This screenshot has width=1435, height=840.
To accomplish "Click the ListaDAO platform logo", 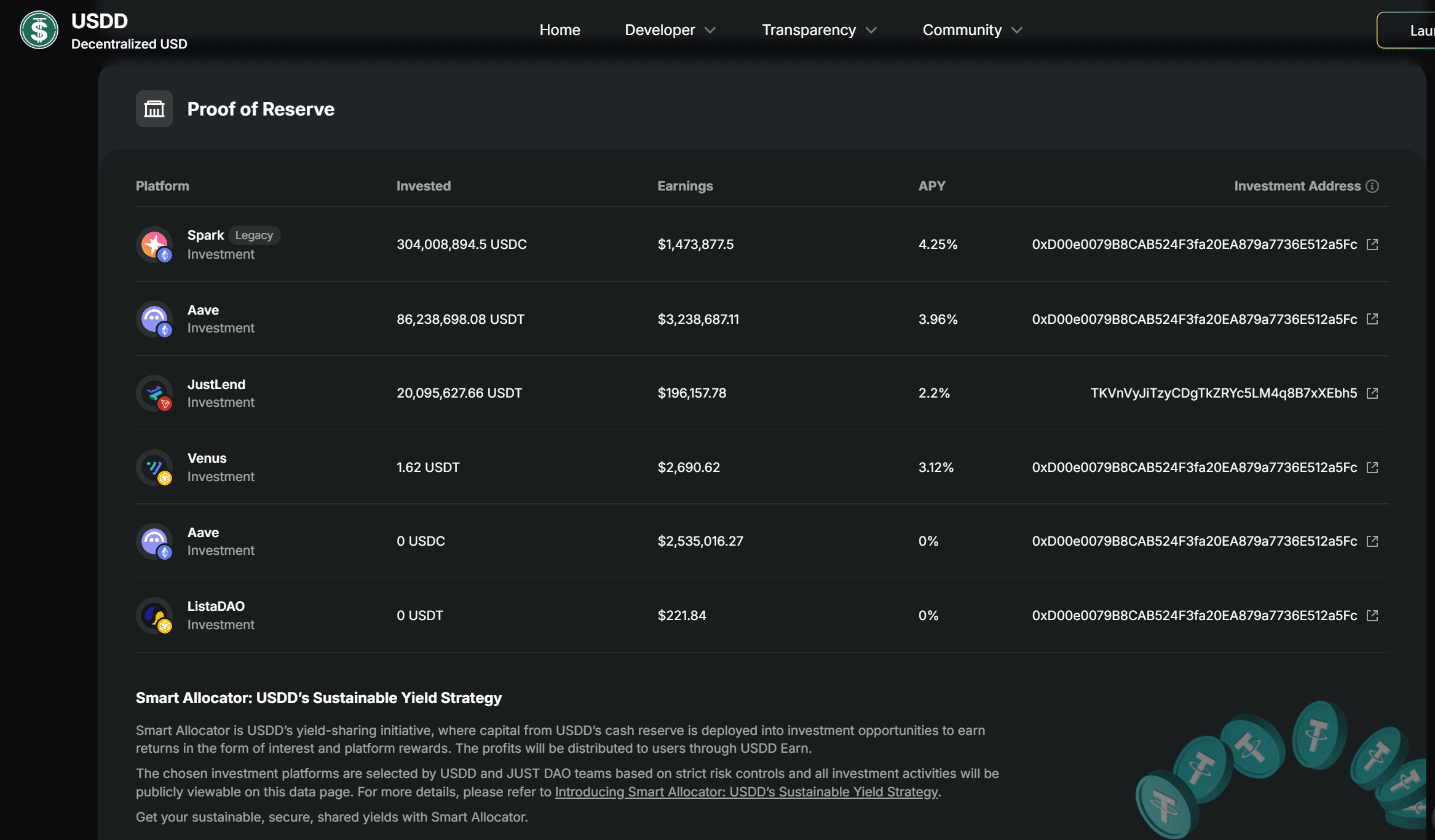I will coord(154,616).
